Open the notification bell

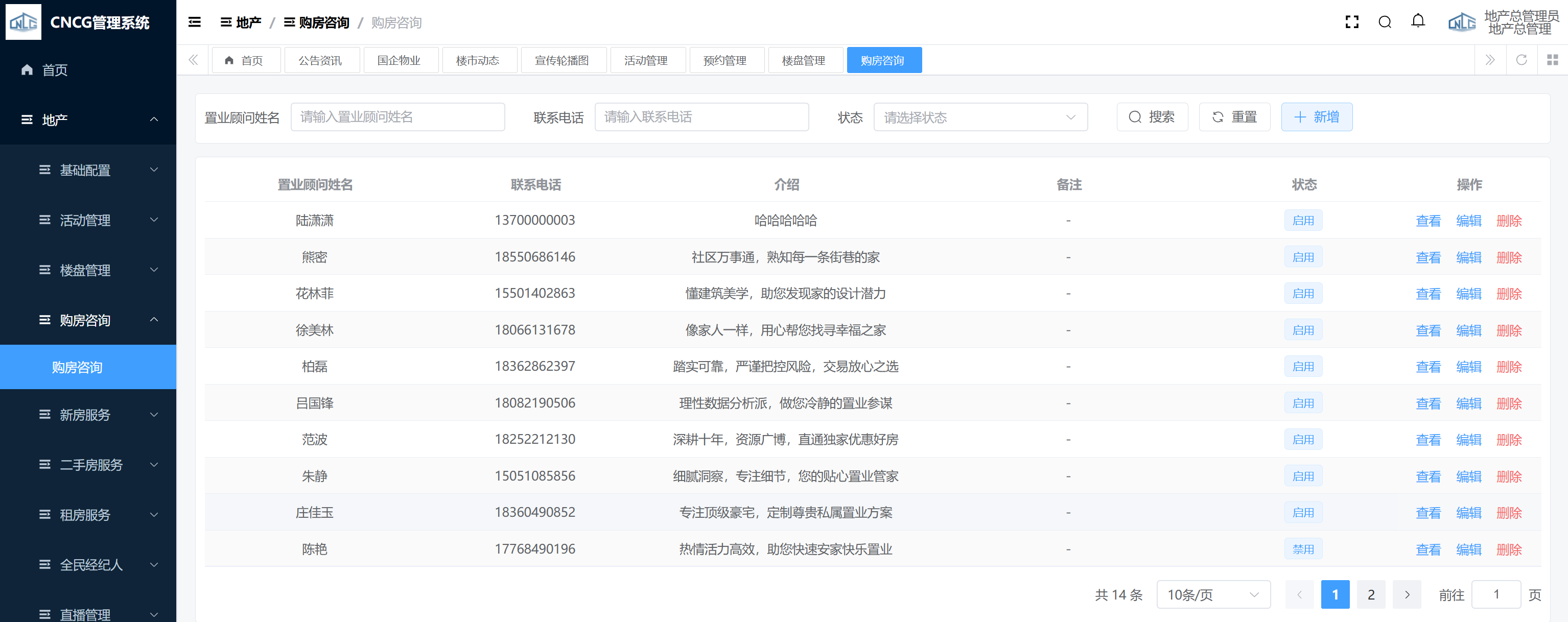pyautogui.click(x=1418, y=21)
